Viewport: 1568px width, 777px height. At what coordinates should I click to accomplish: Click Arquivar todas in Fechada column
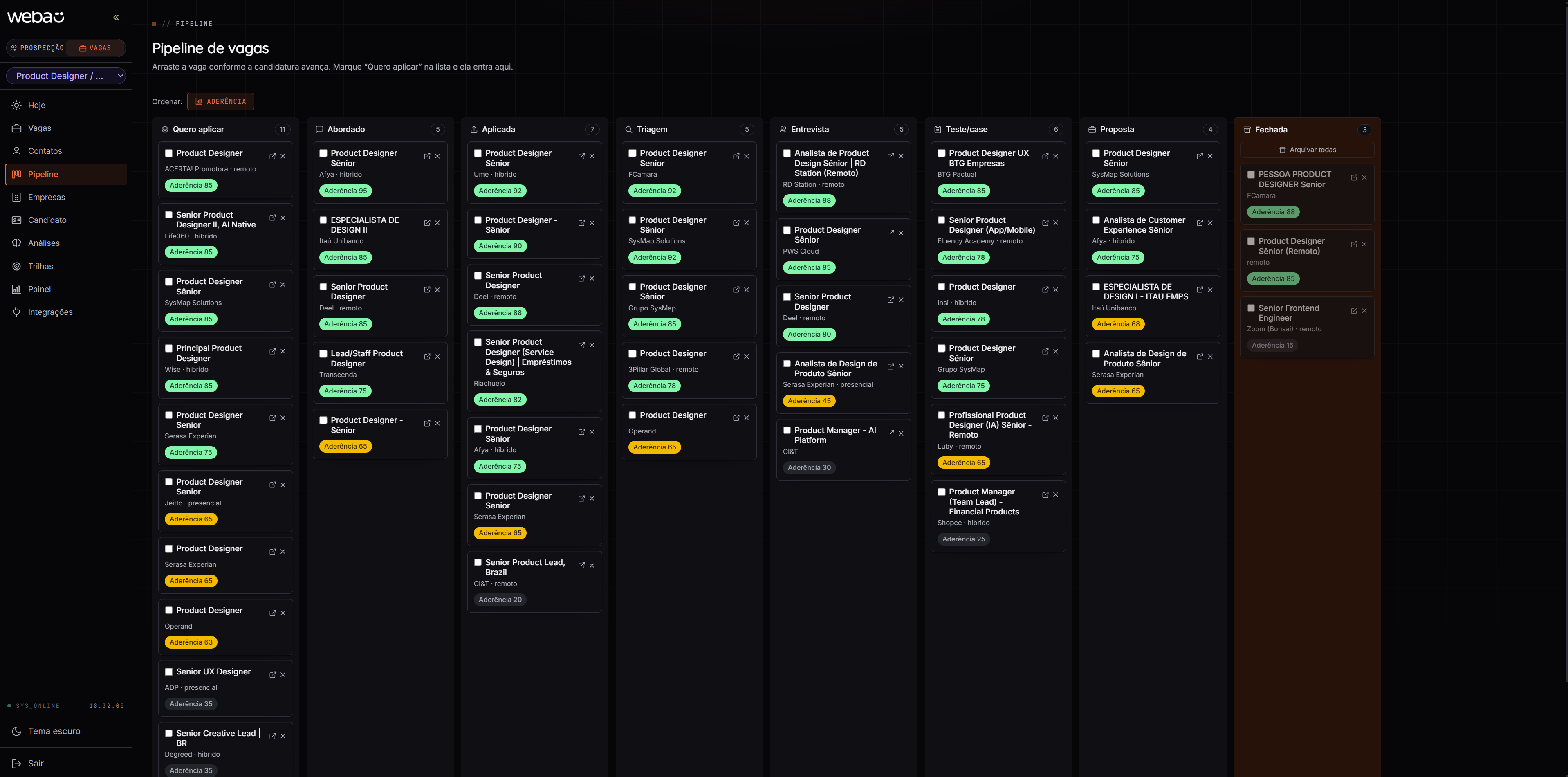tap(1307, 150)
